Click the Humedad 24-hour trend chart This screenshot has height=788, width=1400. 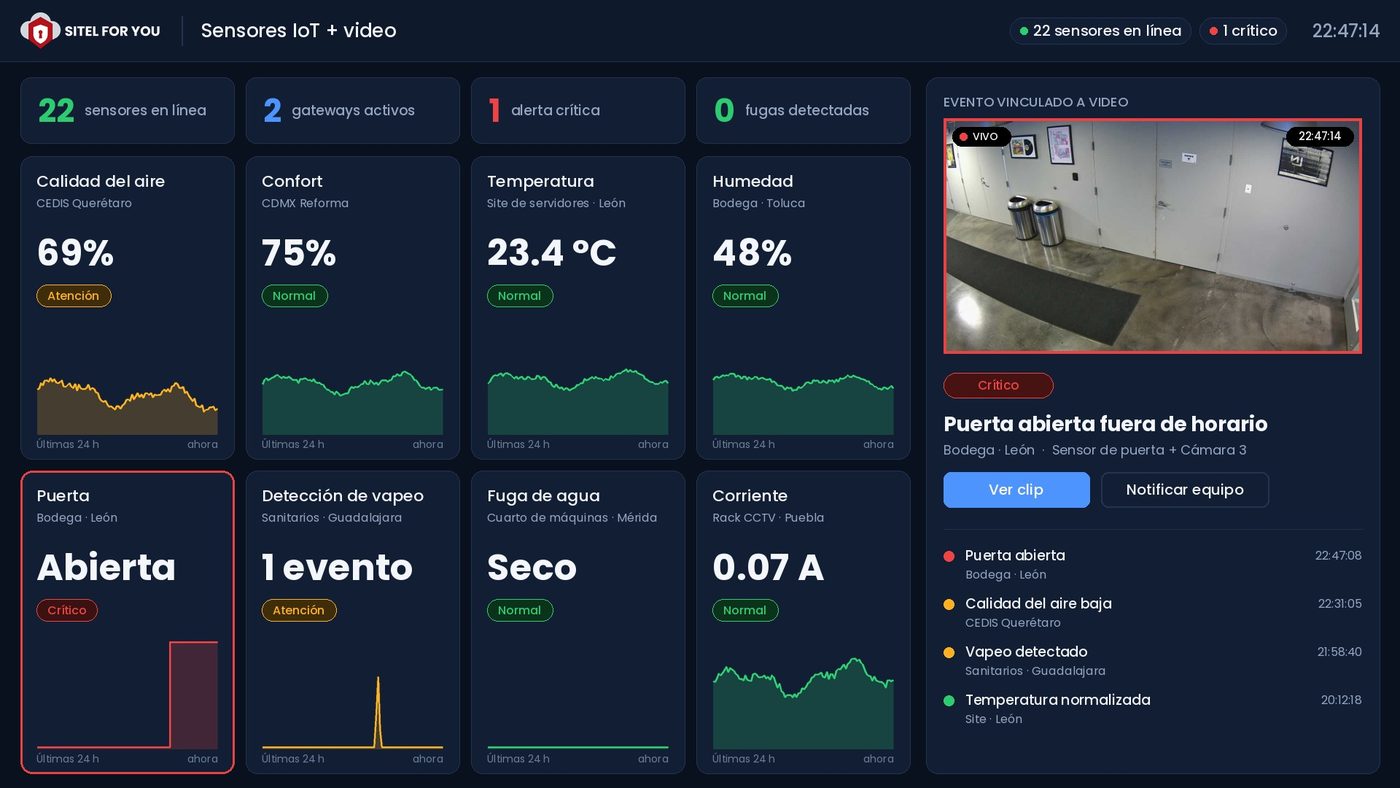coord(803,403)
